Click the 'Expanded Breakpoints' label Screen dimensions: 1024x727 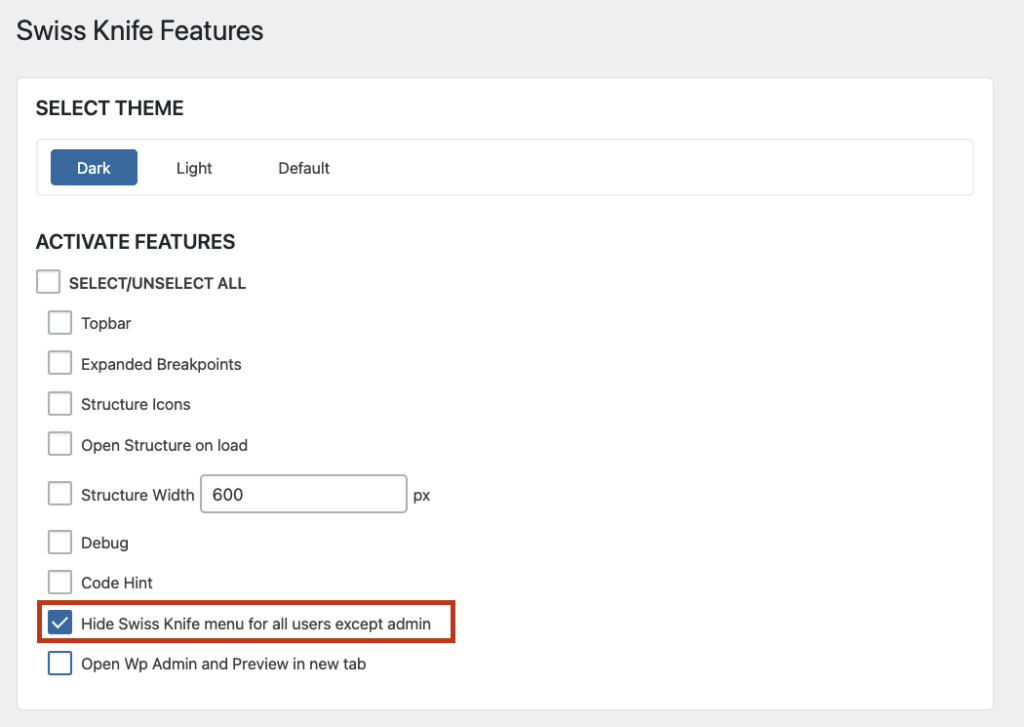click(x=161, y=364)
